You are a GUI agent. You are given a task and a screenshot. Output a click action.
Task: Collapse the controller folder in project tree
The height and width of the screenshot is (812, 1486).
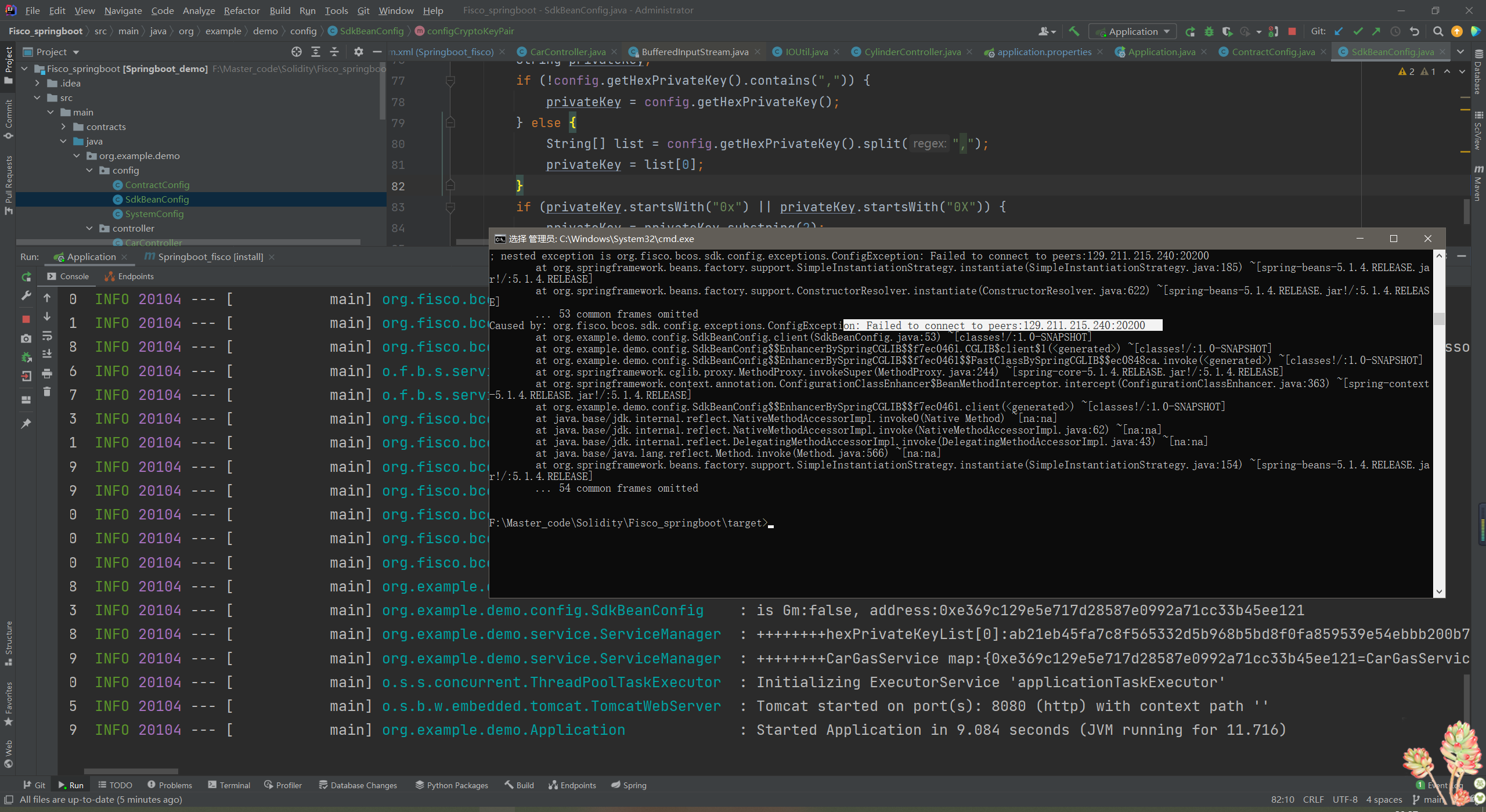tap(89, 228)
